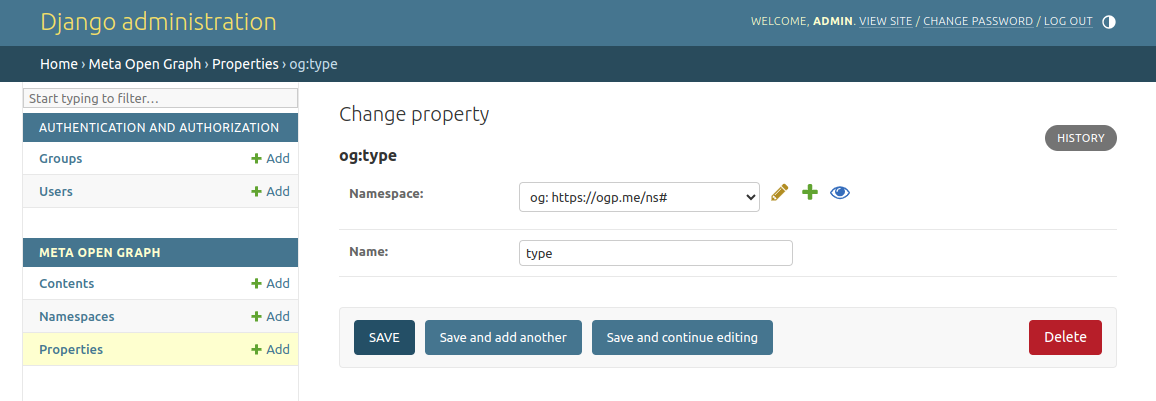1156x401 pixels.
Task: Open Properties in sidebar
Action: (x=71, y=349)
